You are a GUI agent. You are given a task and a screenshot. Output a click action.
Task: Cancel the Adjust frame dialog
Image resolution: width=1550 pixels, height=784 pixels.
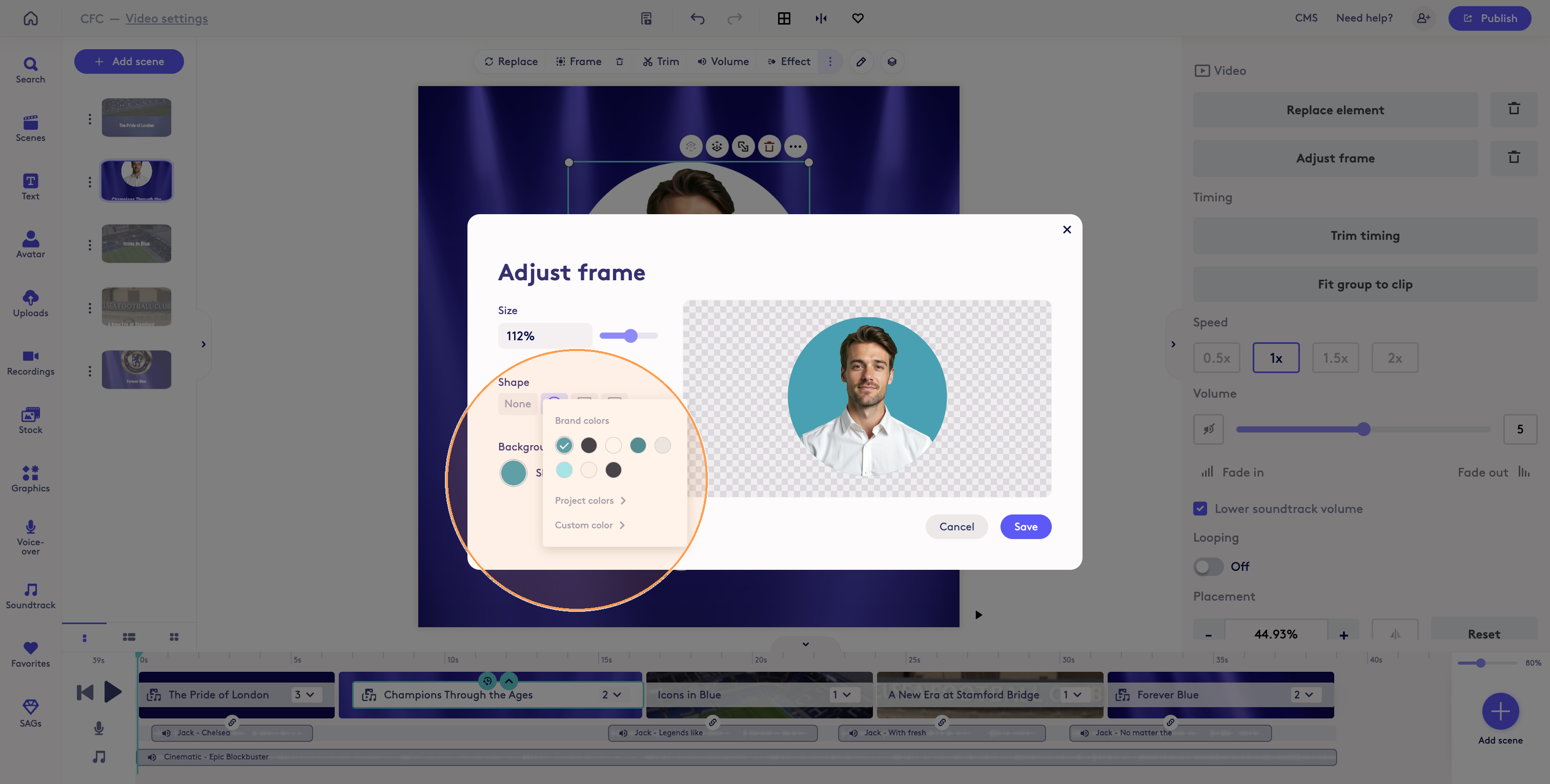pyautogui.click(x=956, y=526)
